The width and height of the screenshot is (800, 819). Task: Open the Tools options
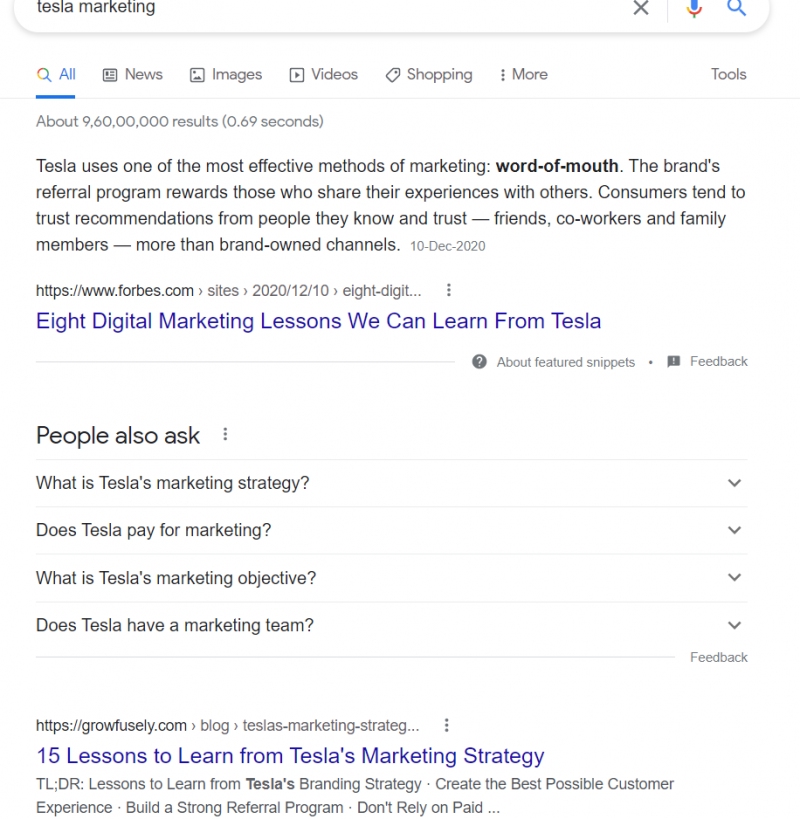pyautogui.click(x=728, y=74)
